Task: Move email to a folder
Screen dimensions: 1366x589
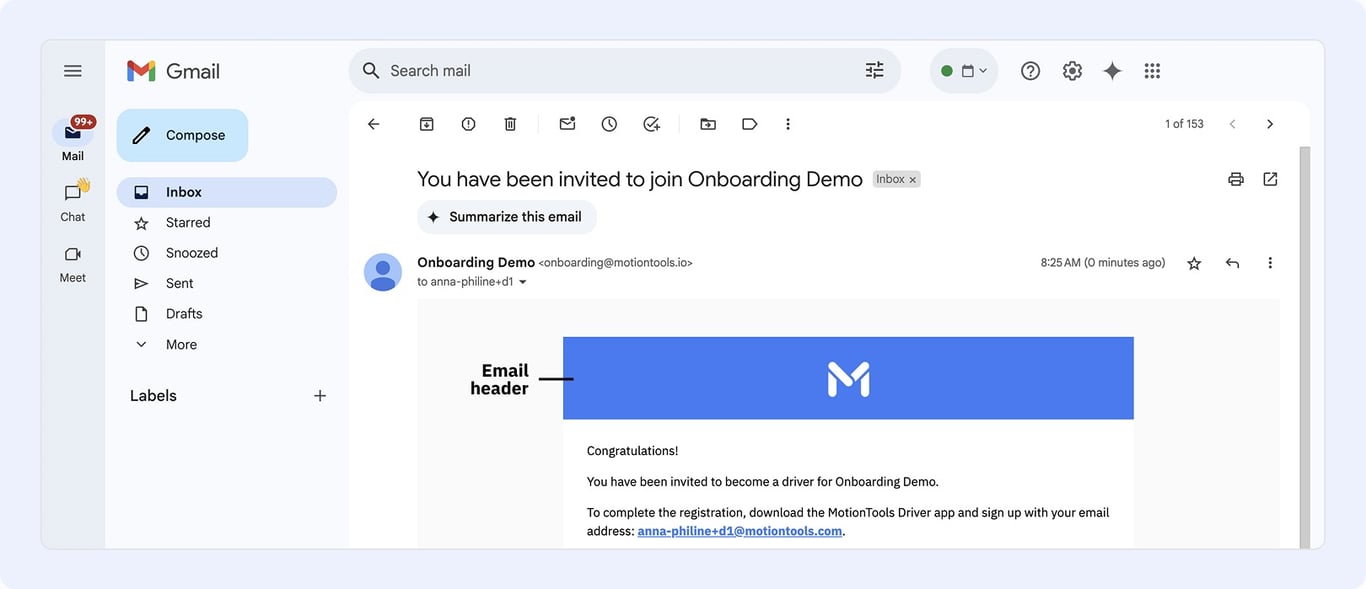Action: 708,124
